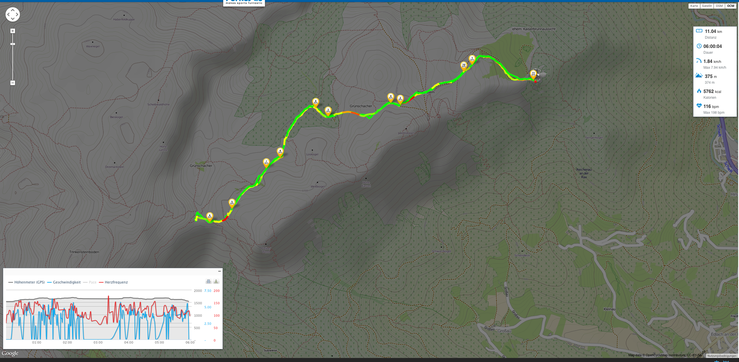This screenshot has height=362, width=739.
Task: Click the heart rate icon
Action: point(699,106)
